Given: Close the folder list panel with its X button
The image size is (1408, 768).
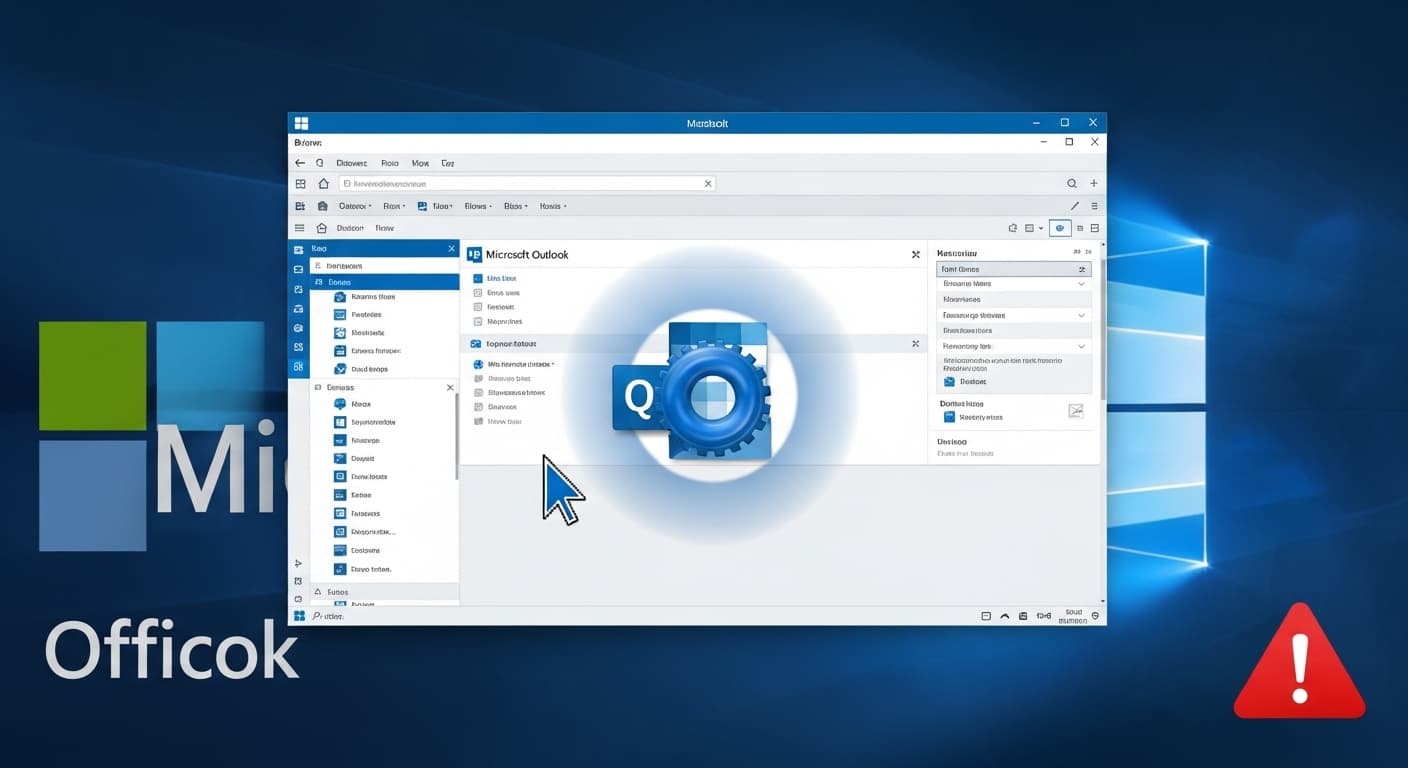Looking at the screenshot, I should pyautogui.click(x=450, y=387).
